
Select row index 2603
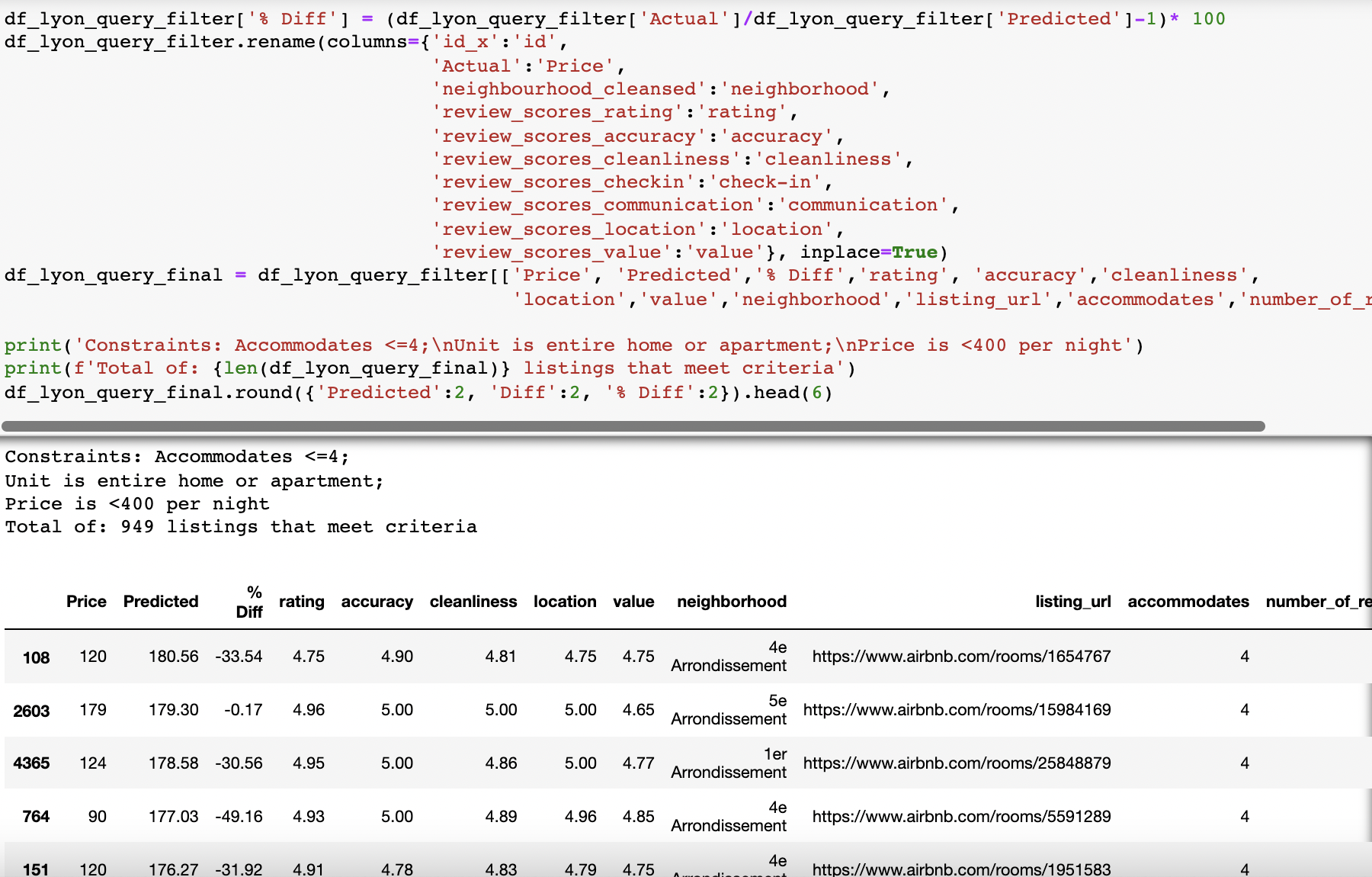(31, 711)
